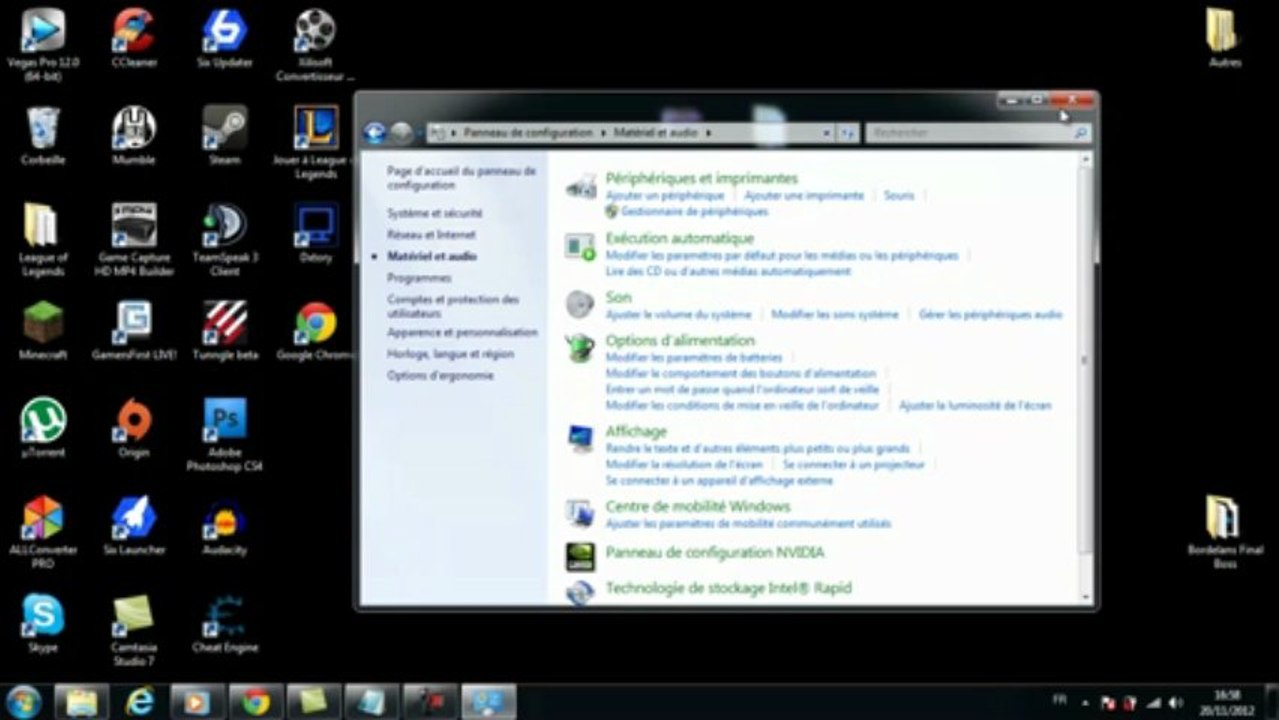Open Système et sécurité in the sidebar
Image resolution: width=1279 pixels, height=720 pixels.
tap(435, 213)
